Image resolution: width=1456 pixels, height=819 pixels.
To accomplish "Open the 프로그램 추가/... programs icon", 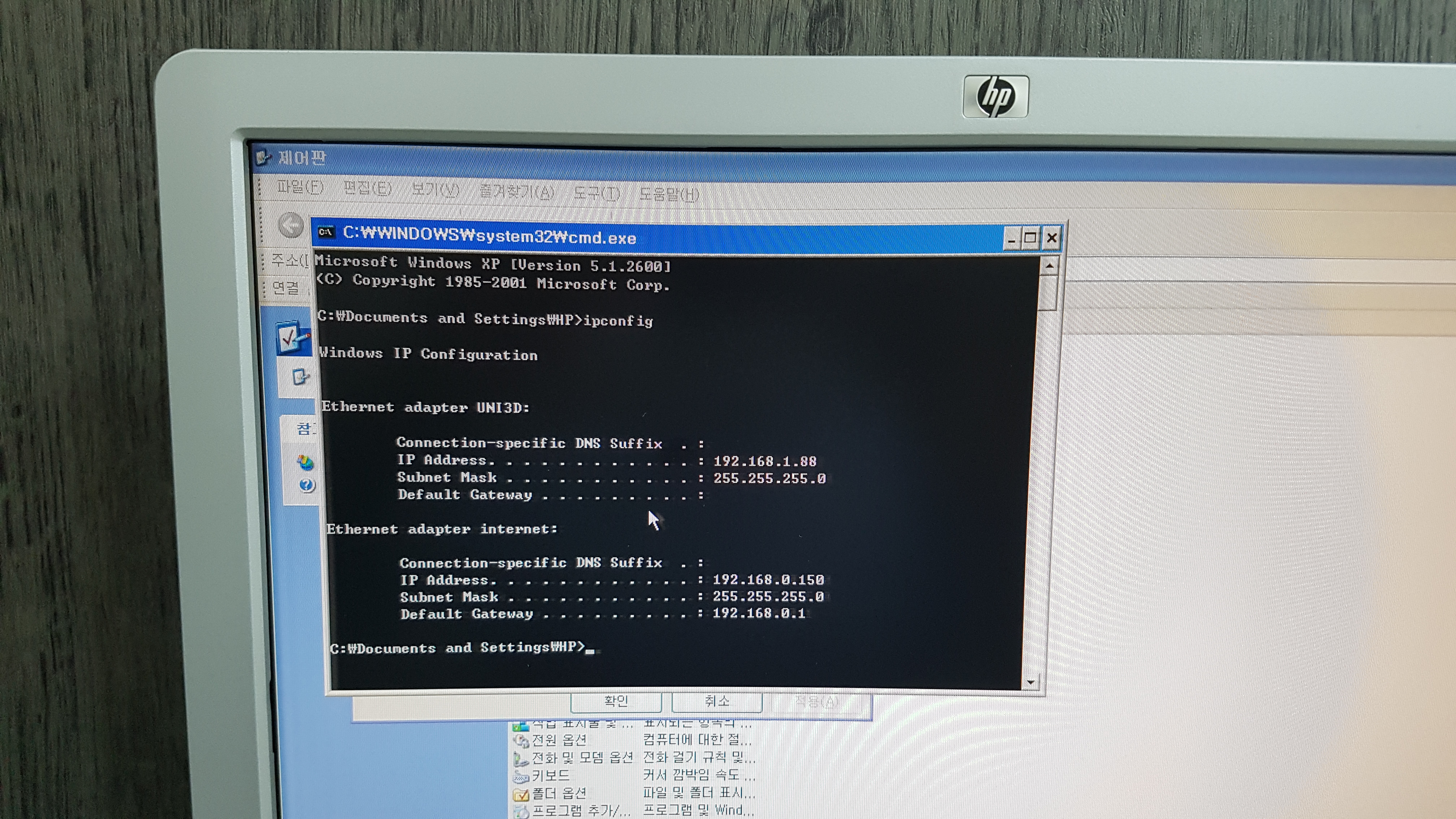I will tap(521, 812).
